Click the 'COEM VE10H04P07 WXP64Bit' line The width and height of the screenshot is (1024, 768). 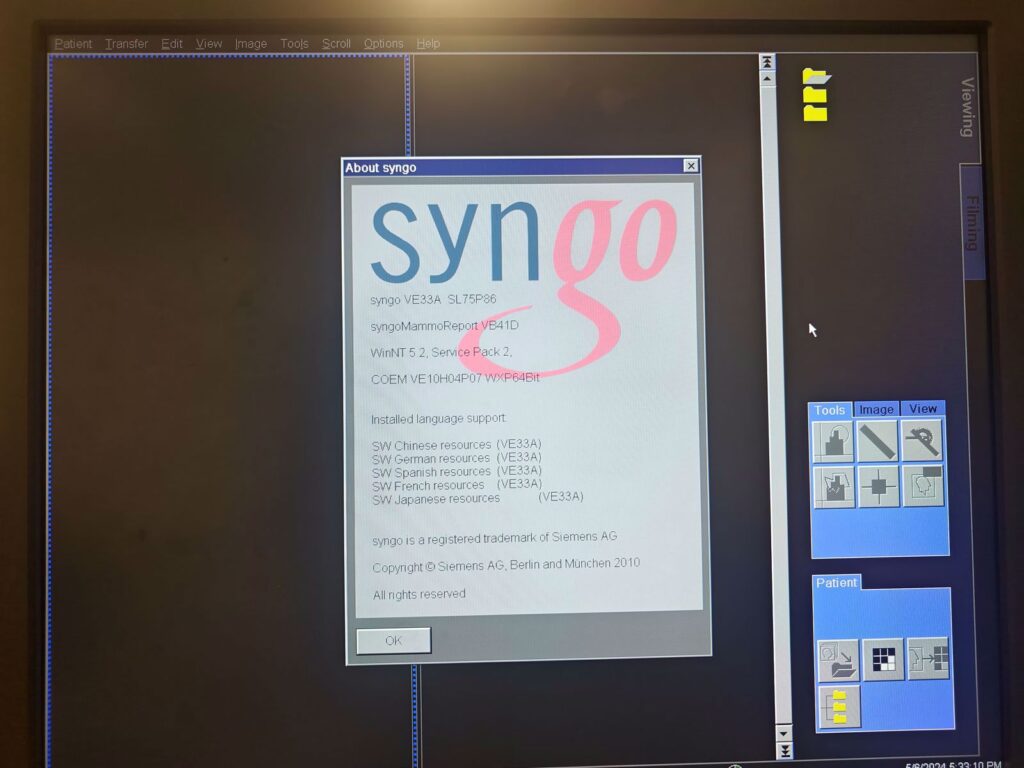coord(455,379)
